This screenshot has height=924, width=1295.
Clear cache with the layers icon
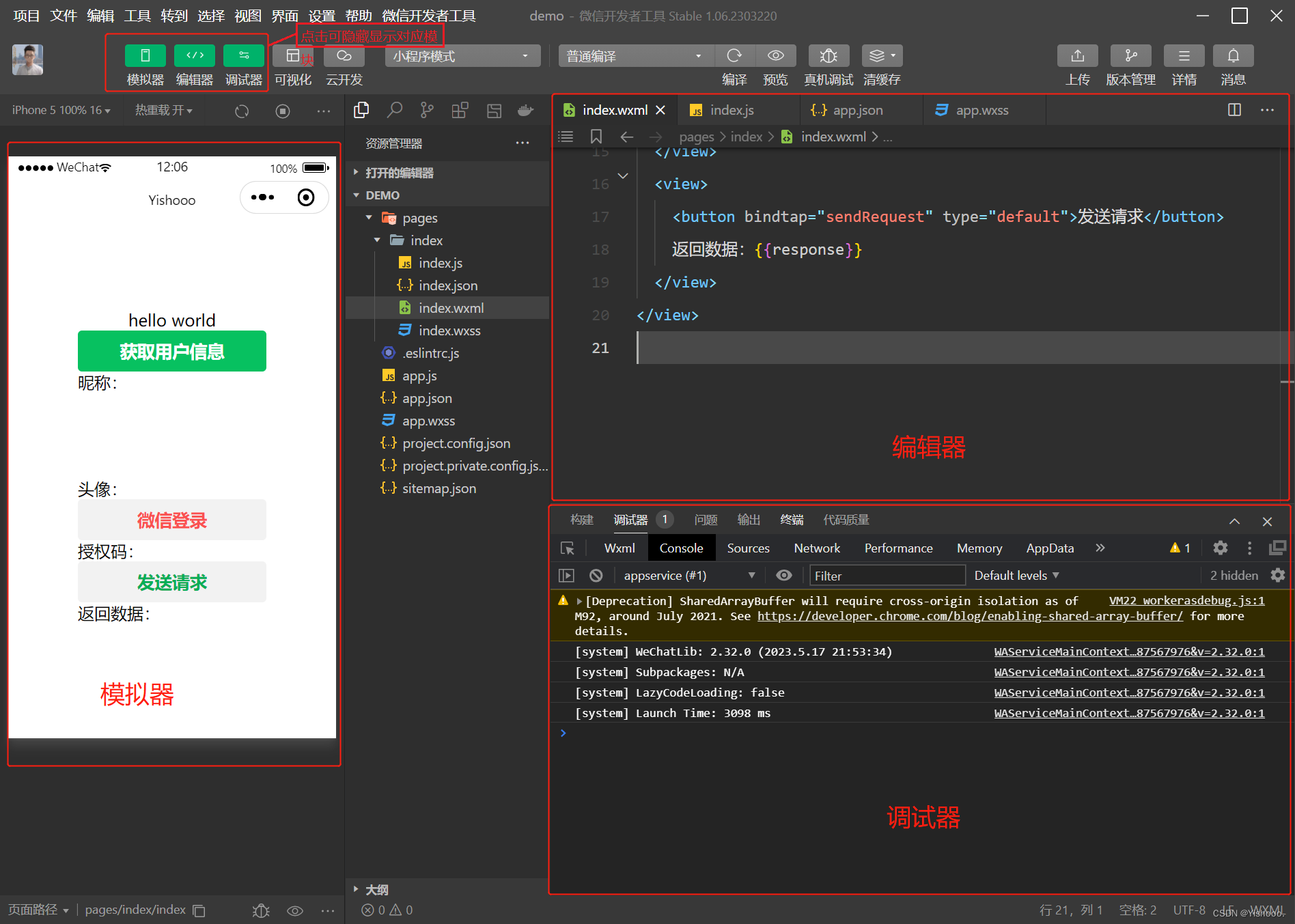[882, 55]
